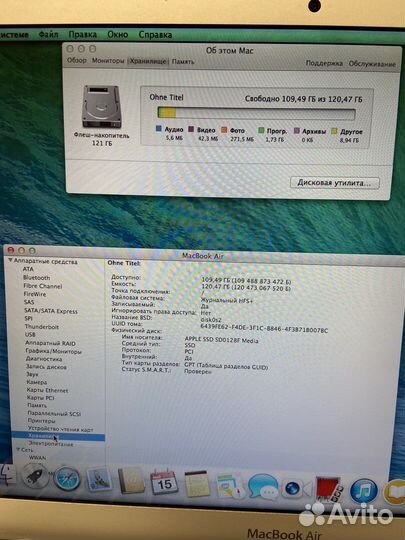The image size is (405, 540).
Task: Open Contacts book icon in Dock
Action: point(132,481)
